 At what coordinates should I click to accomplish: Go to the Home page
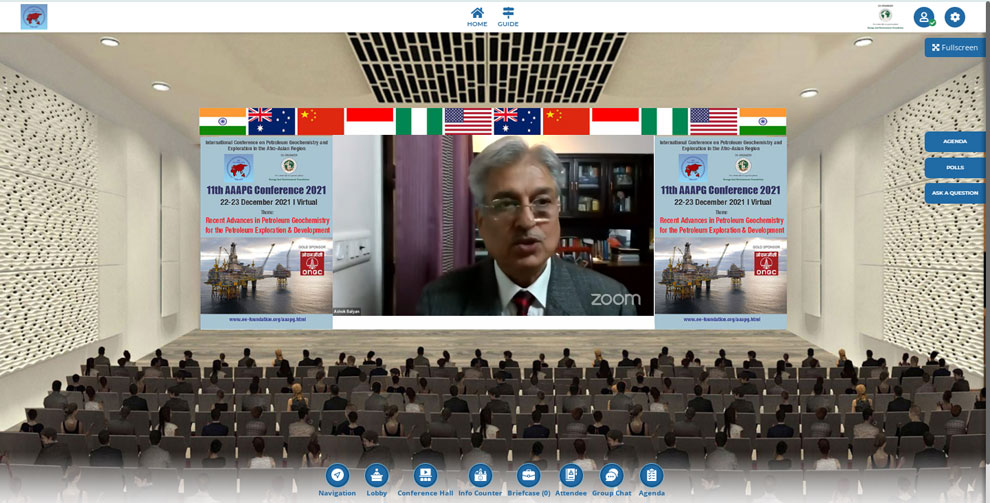click(x=477, y=16)
